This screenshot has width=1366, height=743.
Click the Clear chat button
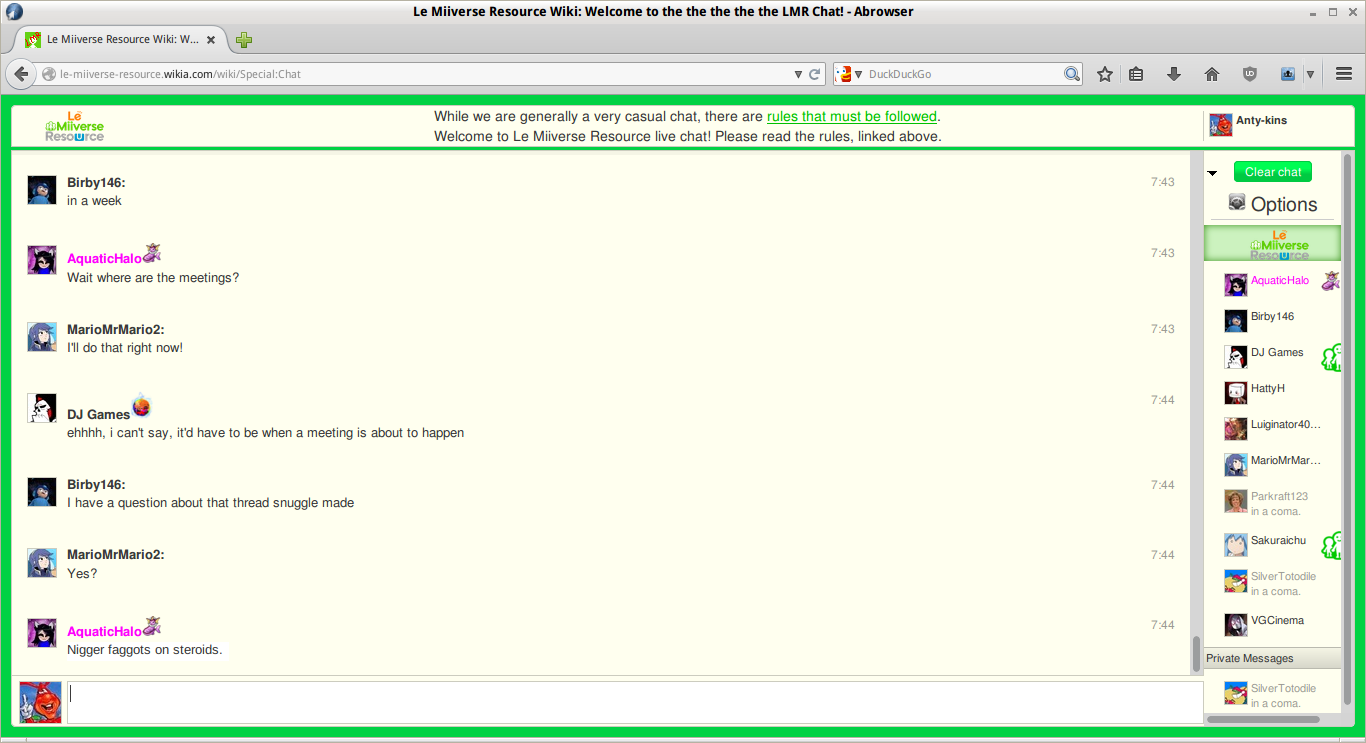click(1273, 172)
